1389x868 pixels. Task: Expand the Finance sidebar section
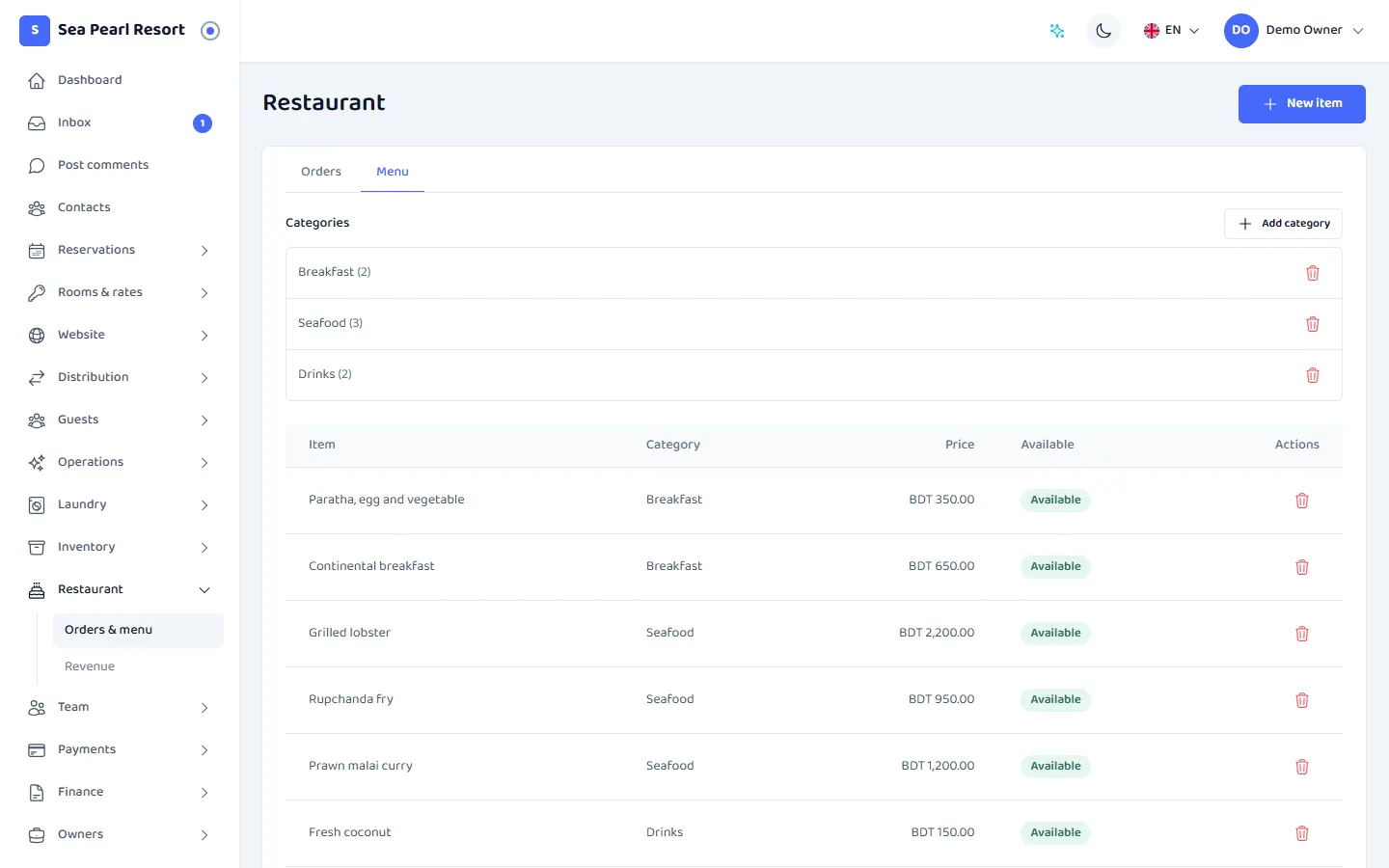point(120,792)
